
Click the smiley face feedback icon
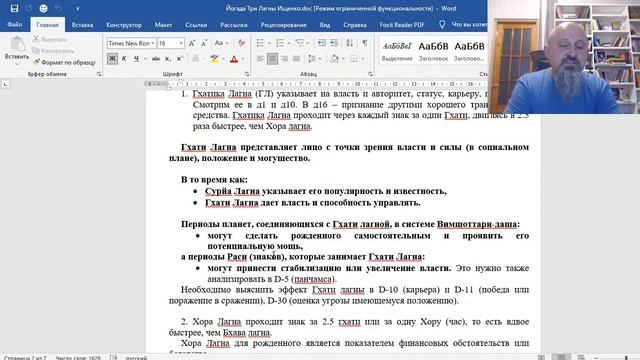(x=43, y=8)
